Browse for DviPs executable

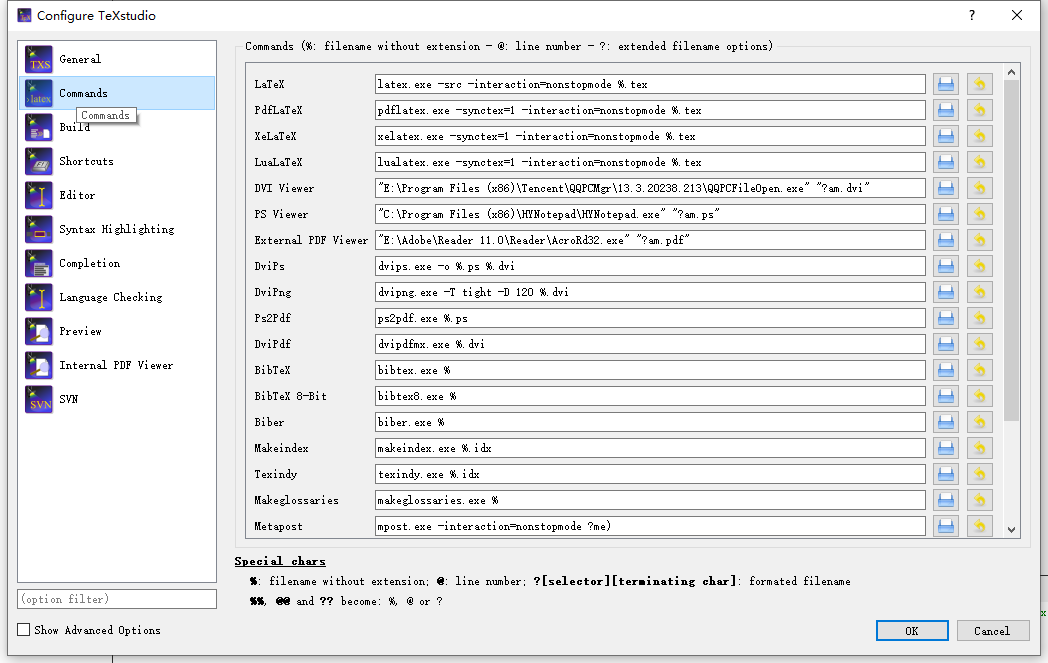click(946, 266)
